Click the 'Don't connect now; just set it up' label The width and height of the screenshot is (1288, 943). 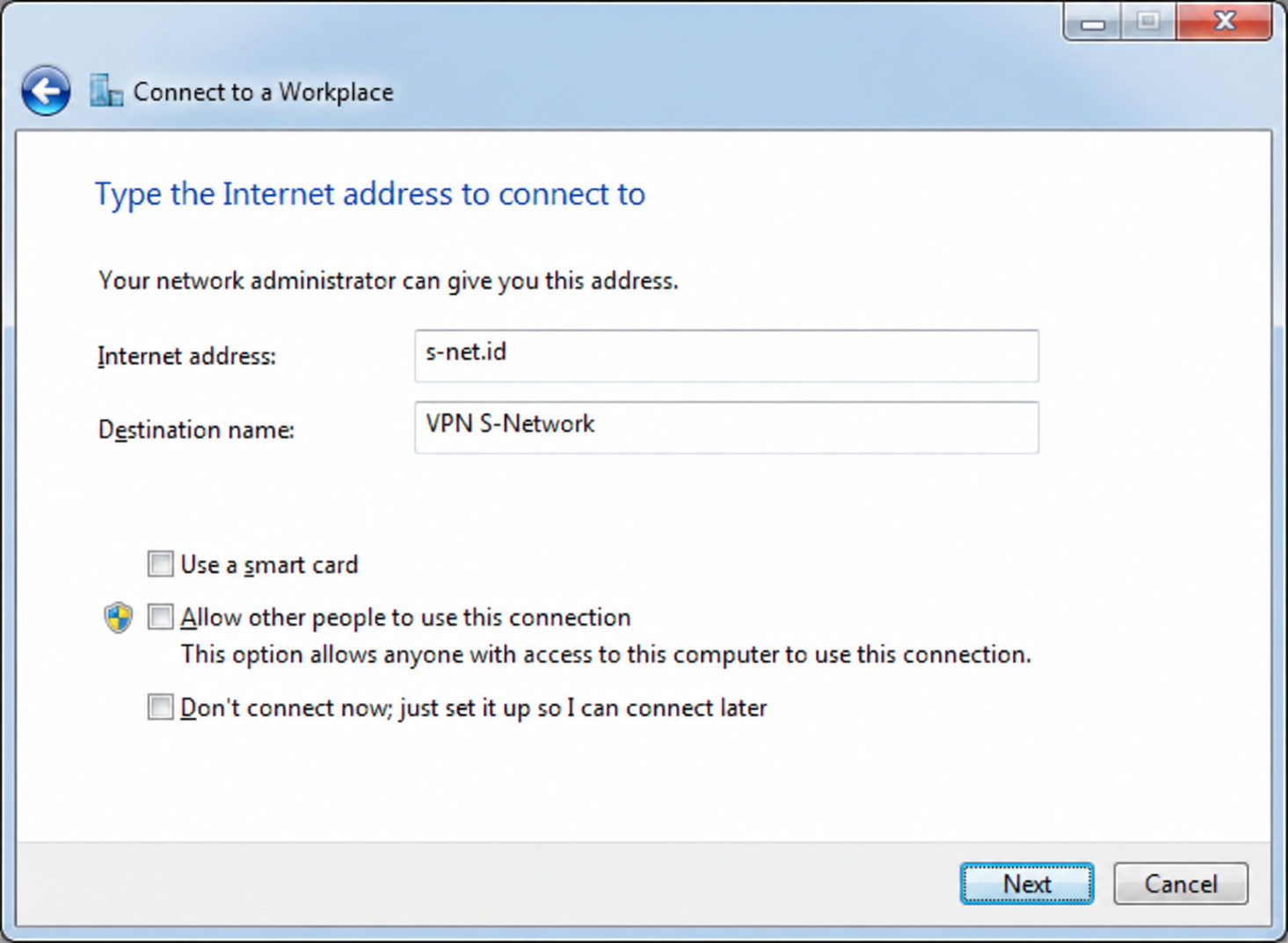[474, 707]
